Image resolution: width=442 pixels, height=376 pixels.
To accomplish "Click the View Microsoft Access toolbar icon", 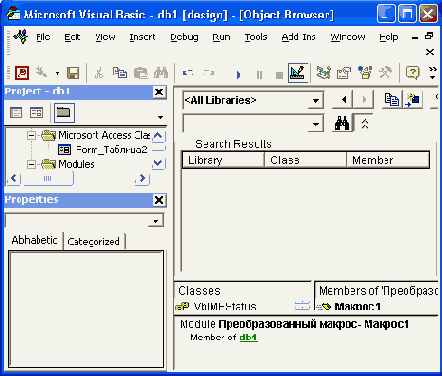I will click(22, 73).
